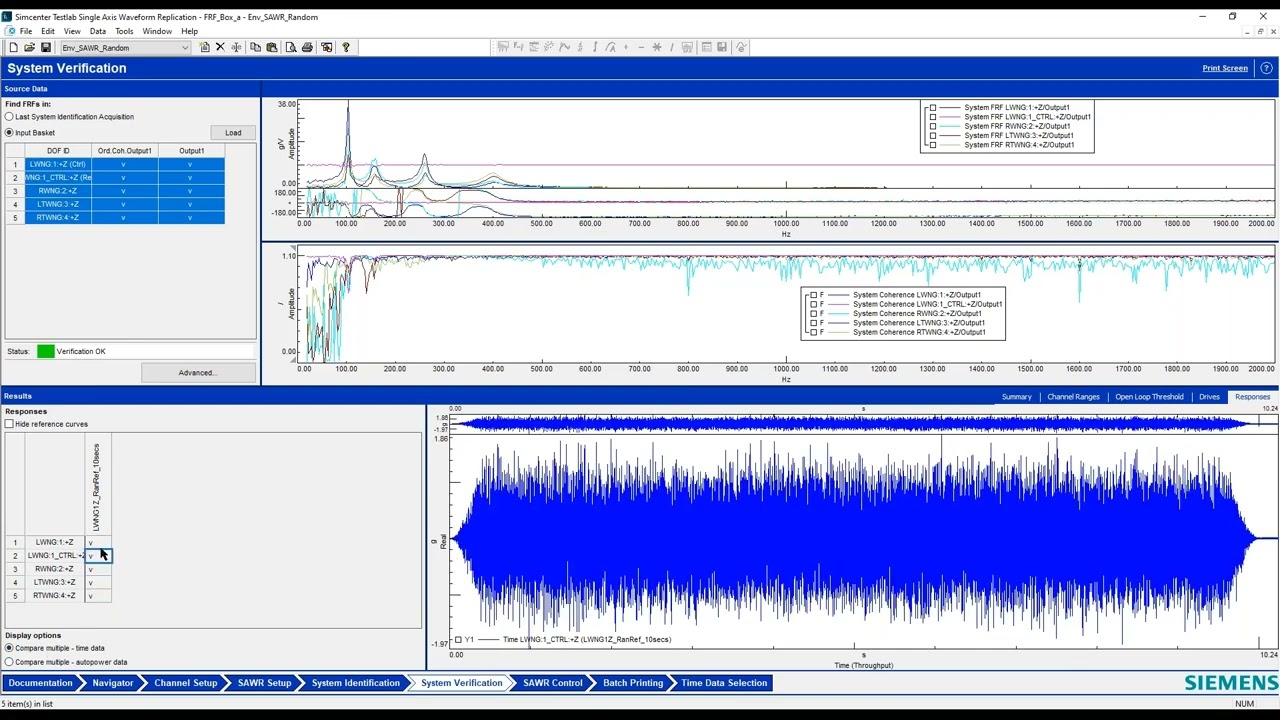1280x720 pixels.
Task: Toggle System Coherence RTWNG:4:+Z/Output1 legend checkbox
Action: click(x=813, y=332)
